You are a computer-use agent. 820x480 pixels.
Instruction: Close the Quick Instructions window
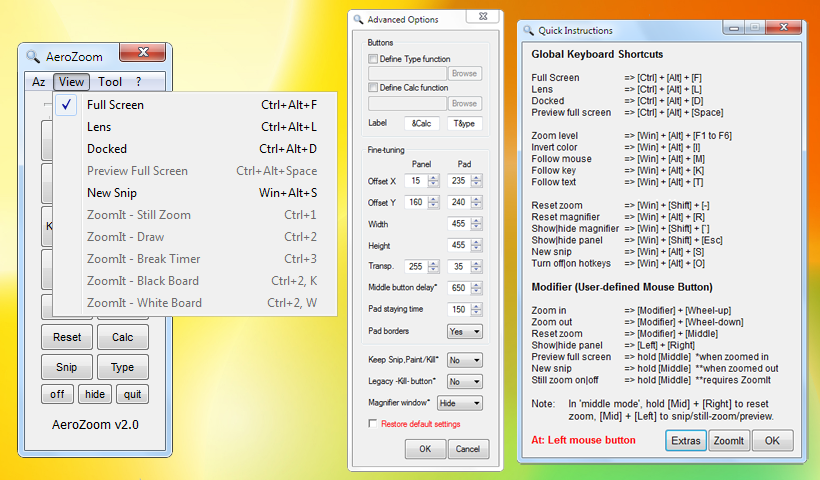(x=783, y=27)
